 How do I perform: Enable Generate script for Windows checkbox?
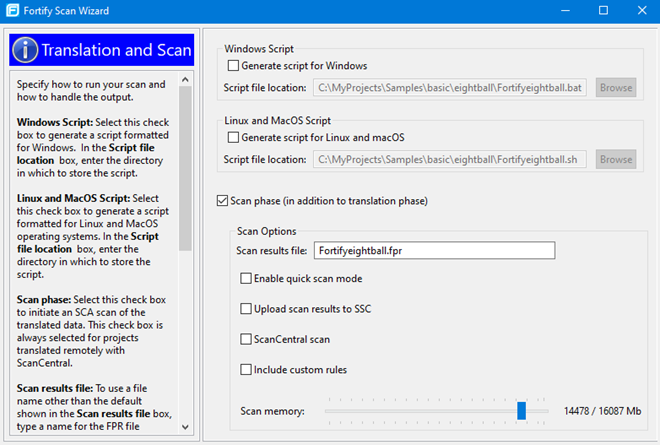pos(234,66)
